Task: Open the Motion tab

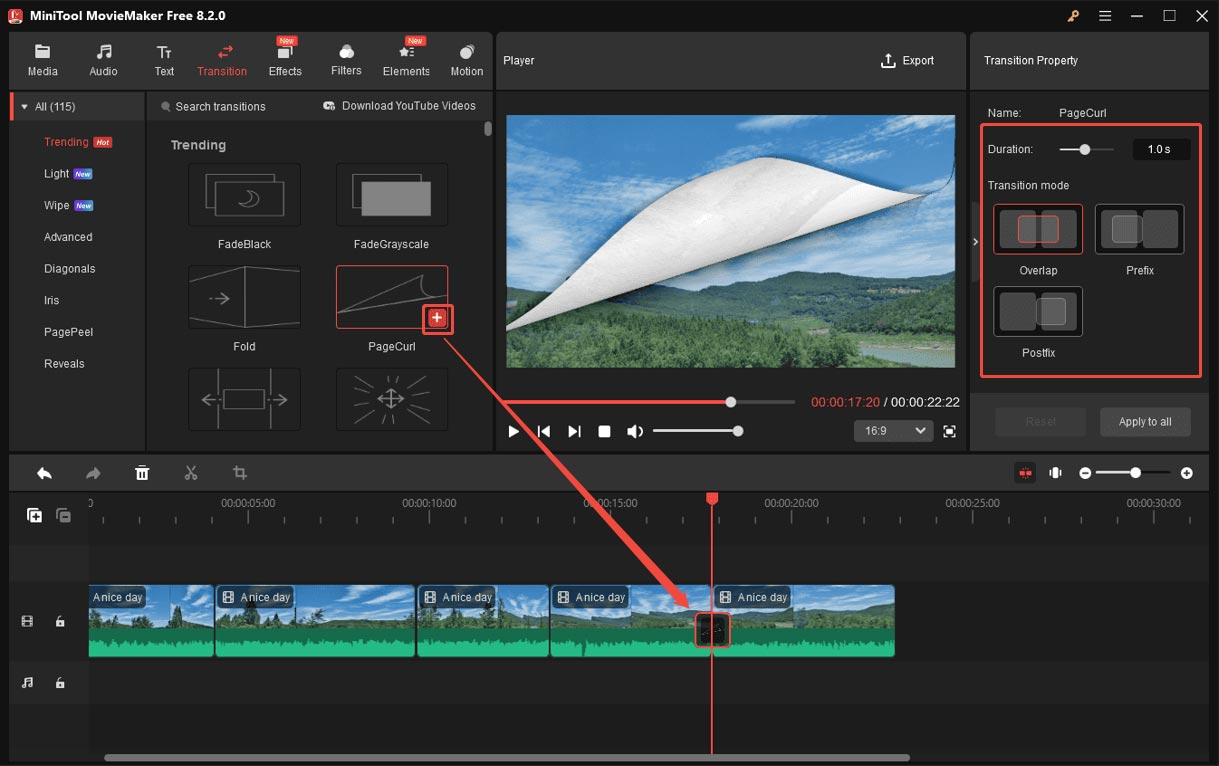Action: pyautogui.click(x=467, y=60)
